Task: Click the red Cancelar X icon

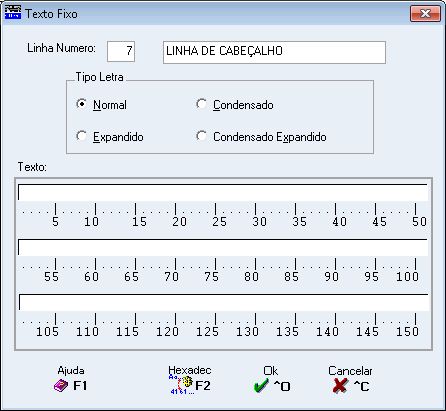Action: coord(340,386)
